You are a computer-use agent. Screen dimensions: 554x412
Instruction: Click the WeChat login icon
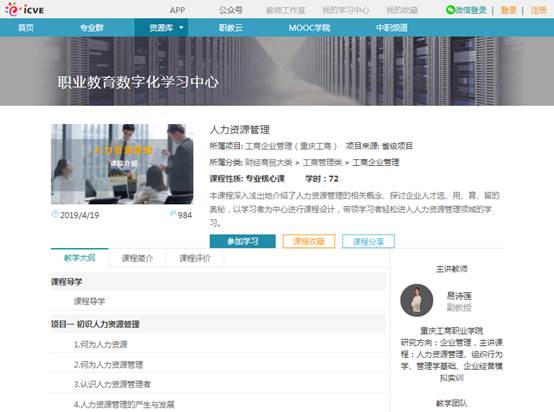point(450,10)
